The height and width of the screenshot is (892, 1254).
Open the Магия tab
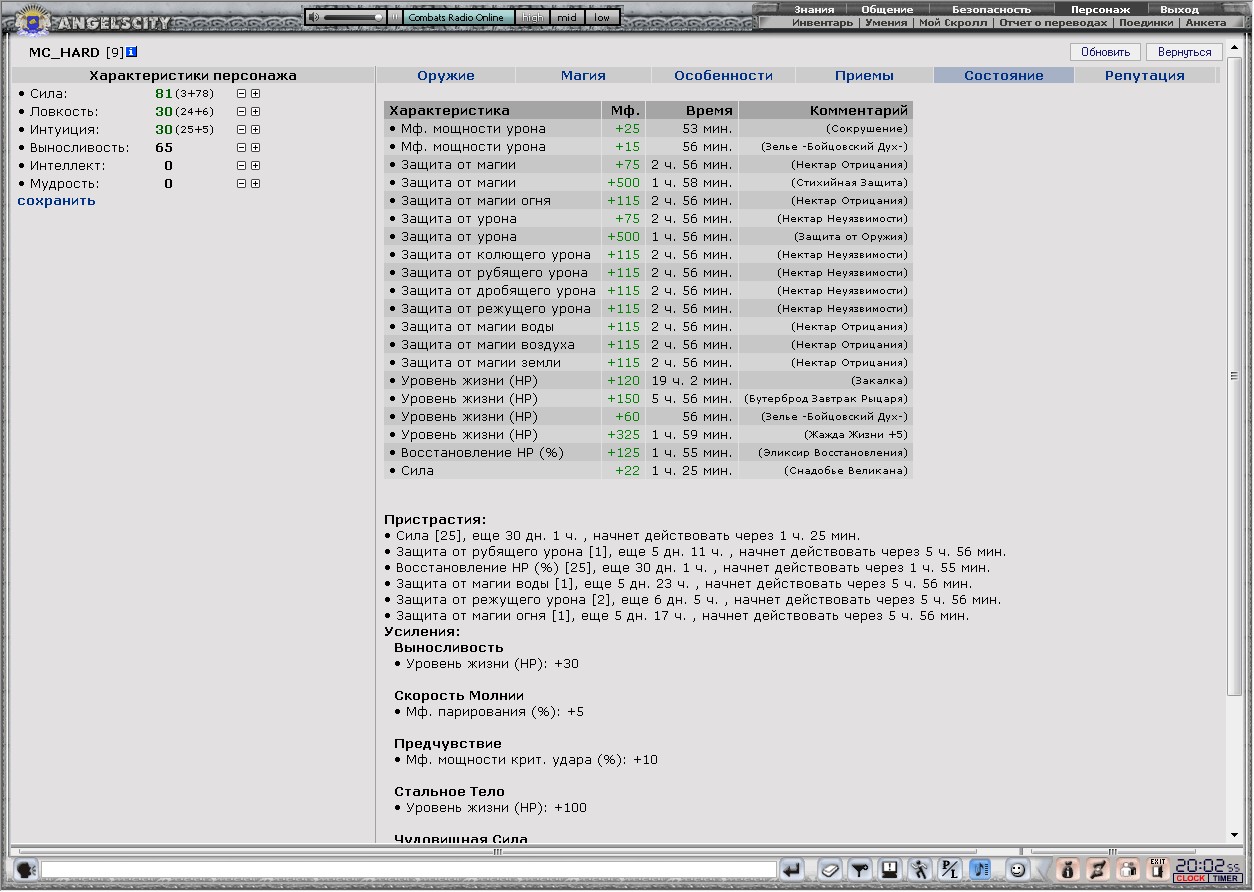tap(583, 75)
